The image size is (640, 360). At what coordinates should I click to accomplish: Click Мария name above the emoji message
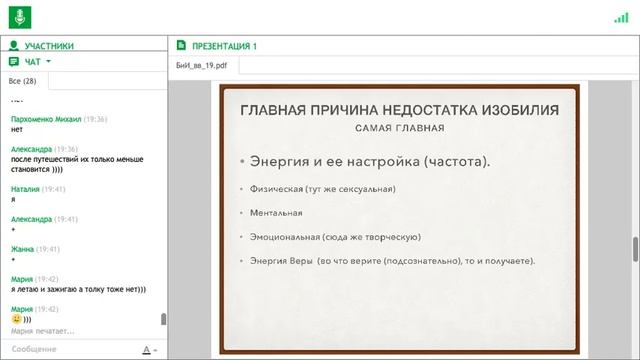point(22,309)
